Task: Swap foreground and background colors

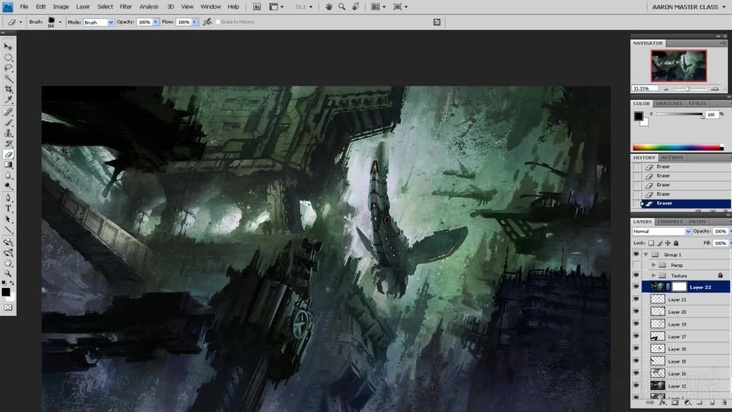Action: (12, 283)
